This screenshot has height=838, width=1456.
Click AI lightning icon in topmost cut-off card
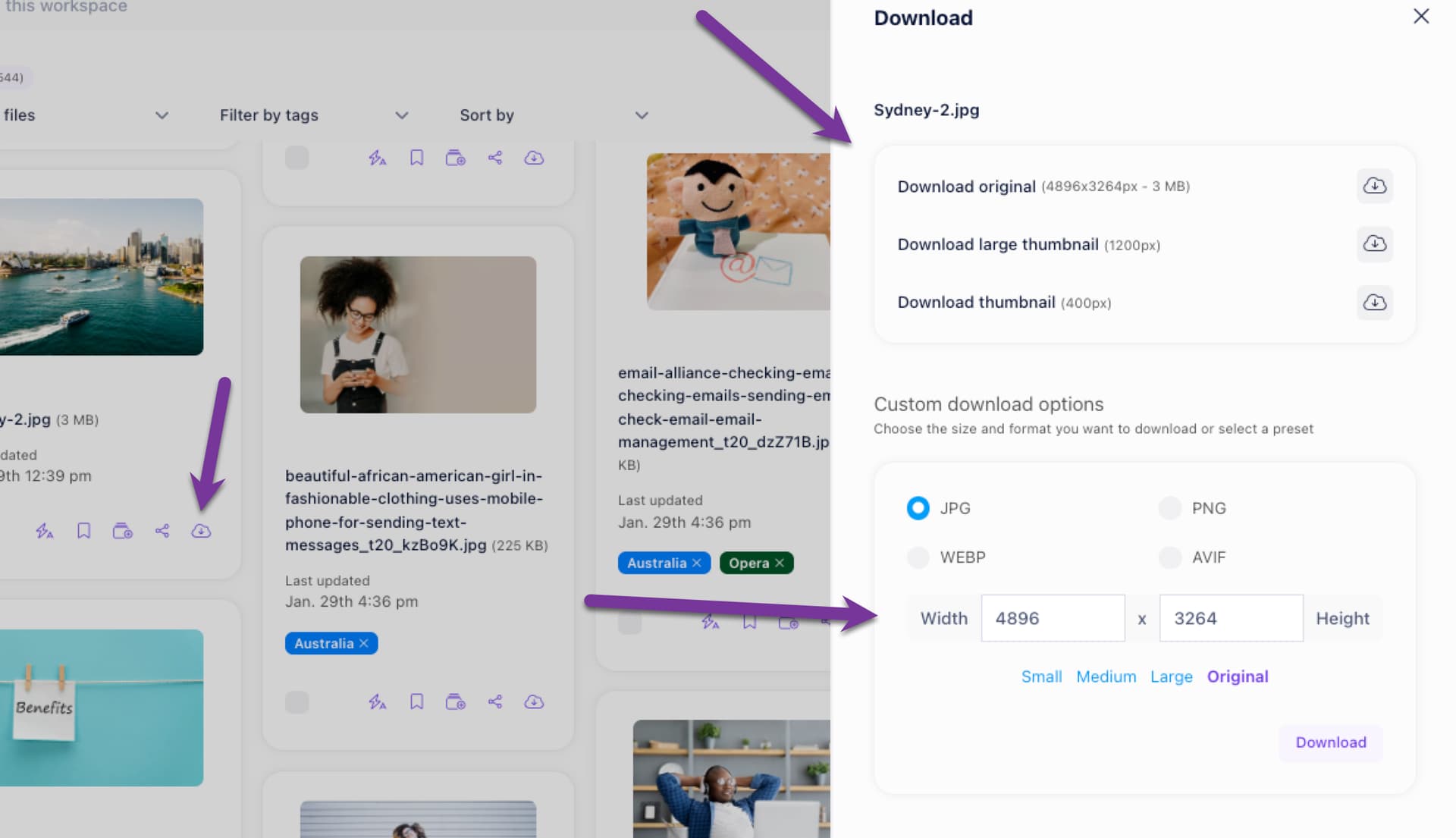(378, 158)
